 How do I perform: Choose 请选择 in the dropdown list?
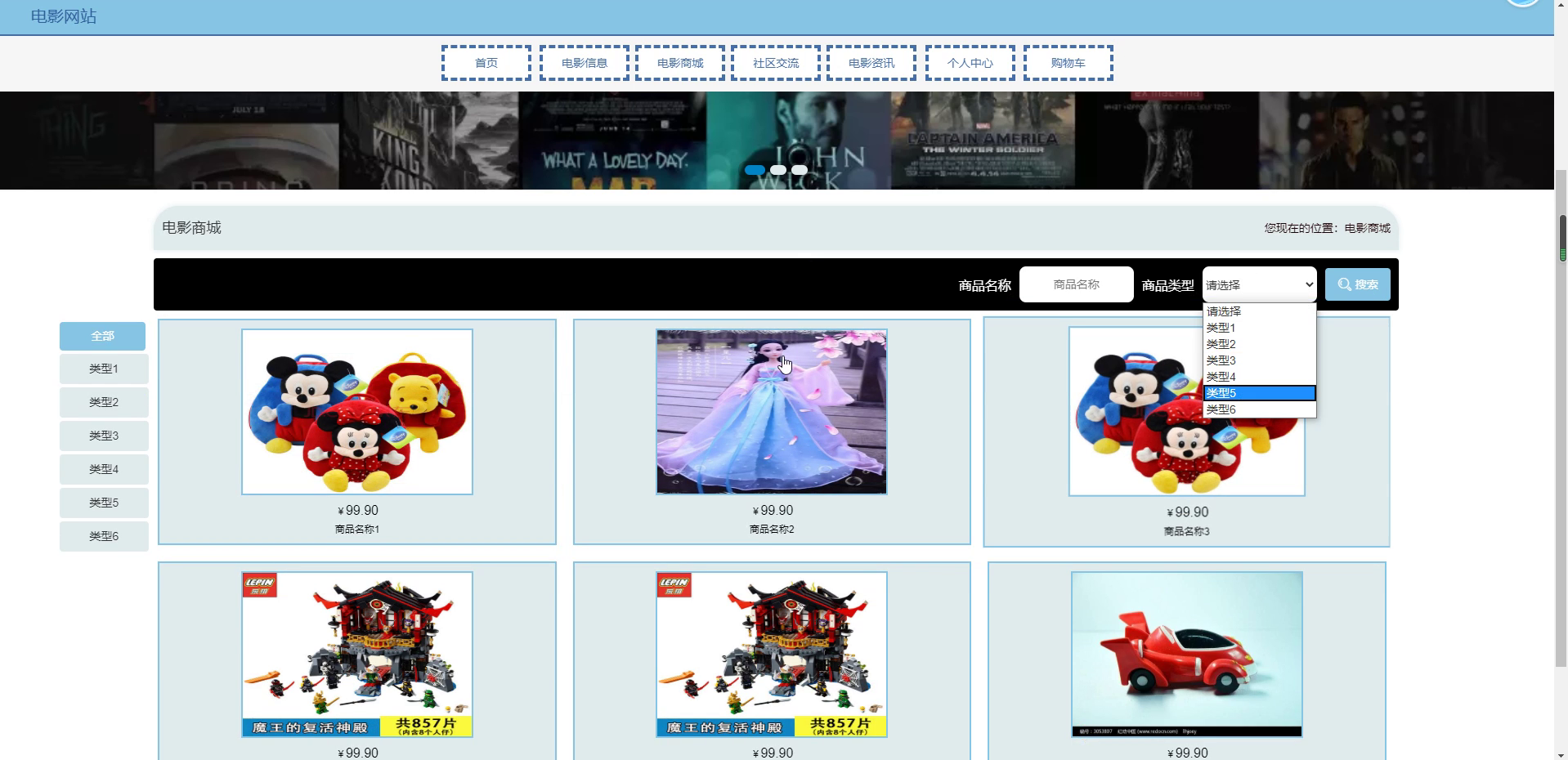pos(1260,311)
